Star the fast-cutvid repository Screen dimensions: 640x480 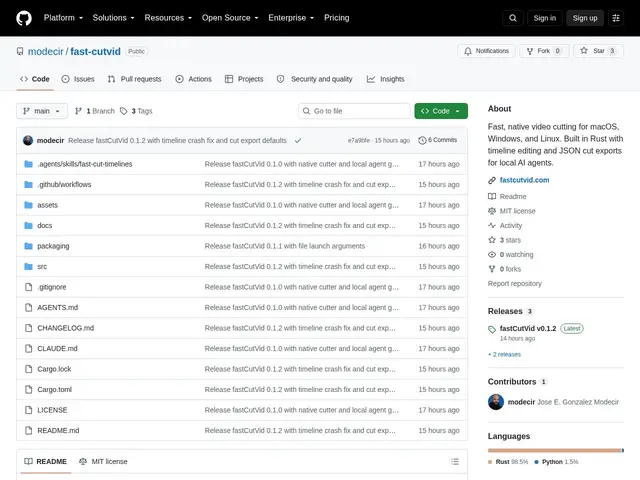click(x=598, y=51)
